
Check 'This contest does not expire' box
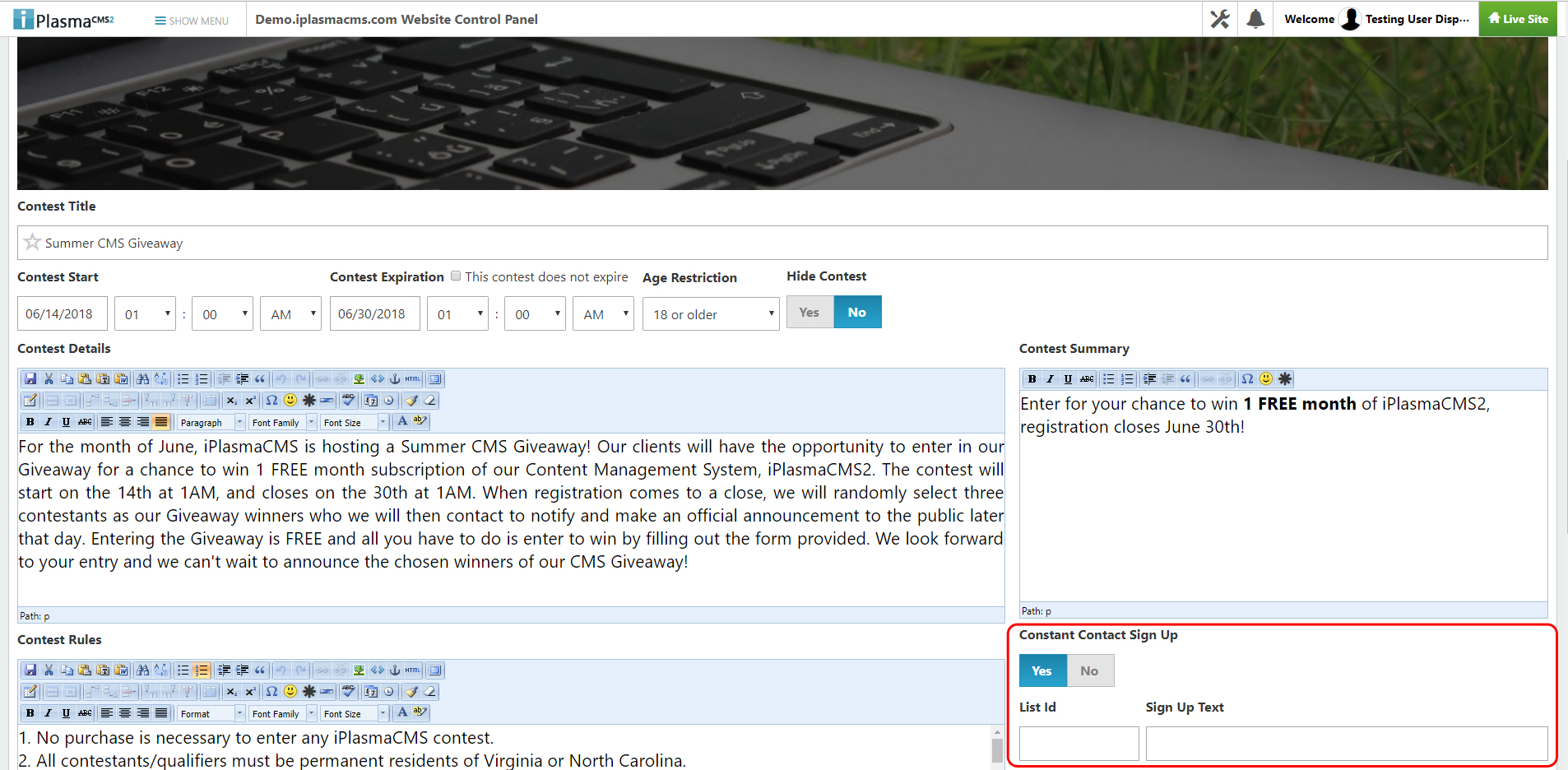(x=456, y=276)
